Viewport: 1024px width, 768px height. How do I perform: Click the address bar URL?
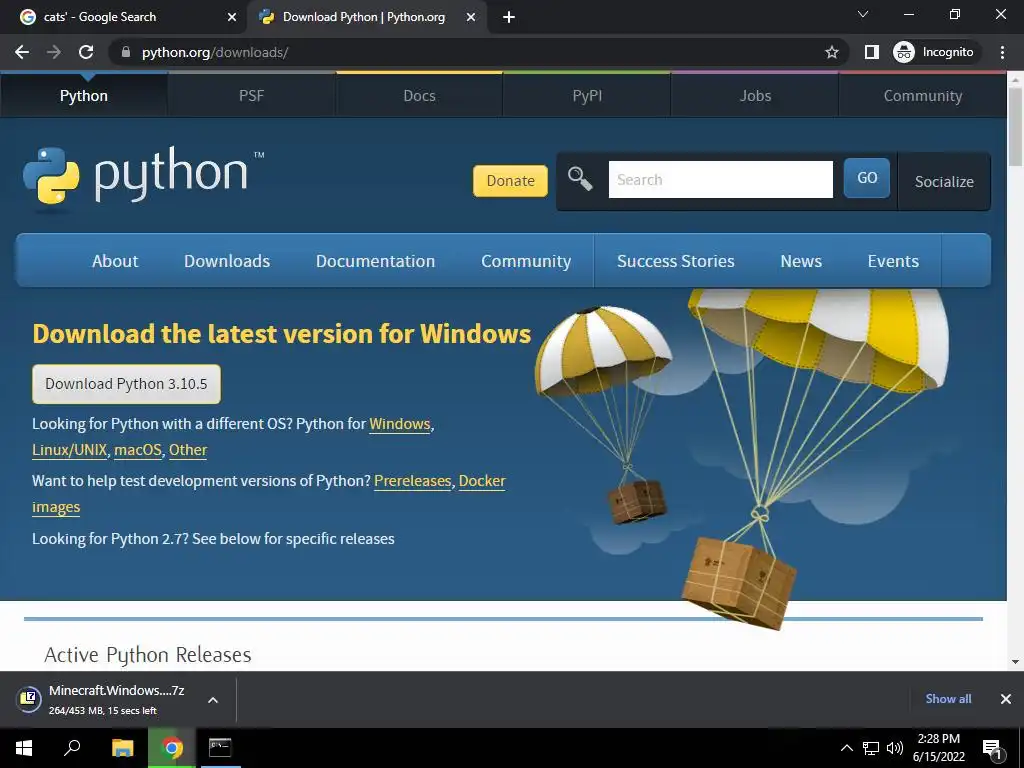pos(215,52)
